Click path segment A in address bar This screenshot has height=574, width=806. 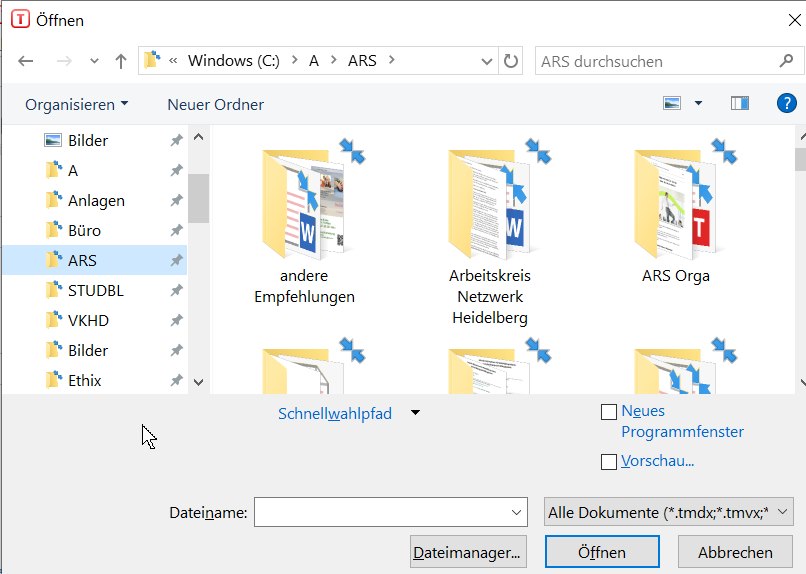point(314,61)
